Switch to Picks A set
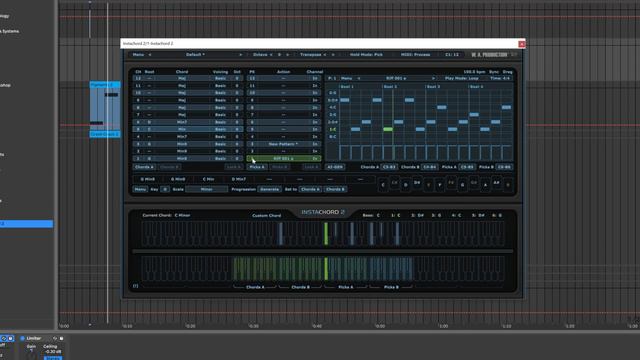The width and height of the screenshot is (640, 360). click(x=257, y=167)
